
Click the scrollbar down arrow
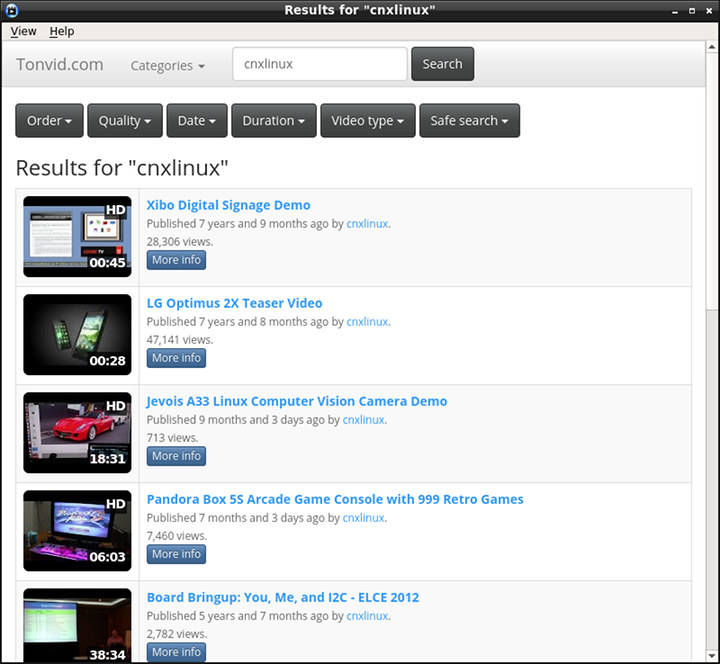(712, 656)
